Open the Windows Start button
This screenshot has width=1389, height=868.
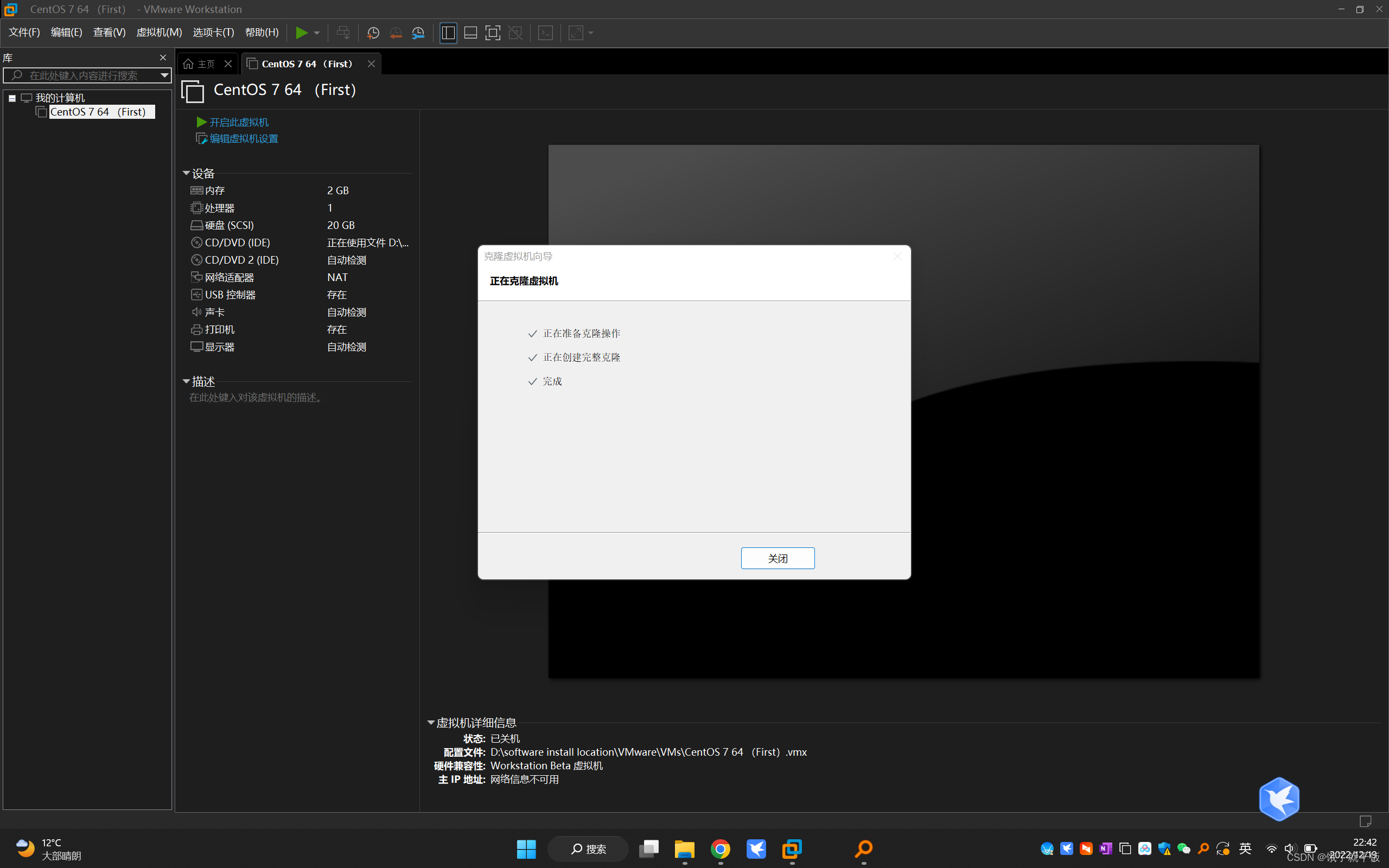526,849
